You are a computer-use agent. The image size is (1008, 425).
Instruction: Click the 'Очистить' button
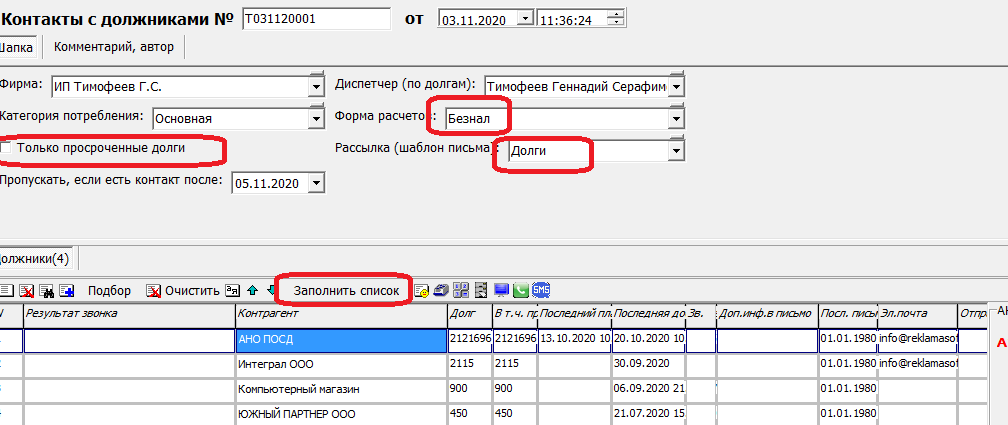coord(183,291)
